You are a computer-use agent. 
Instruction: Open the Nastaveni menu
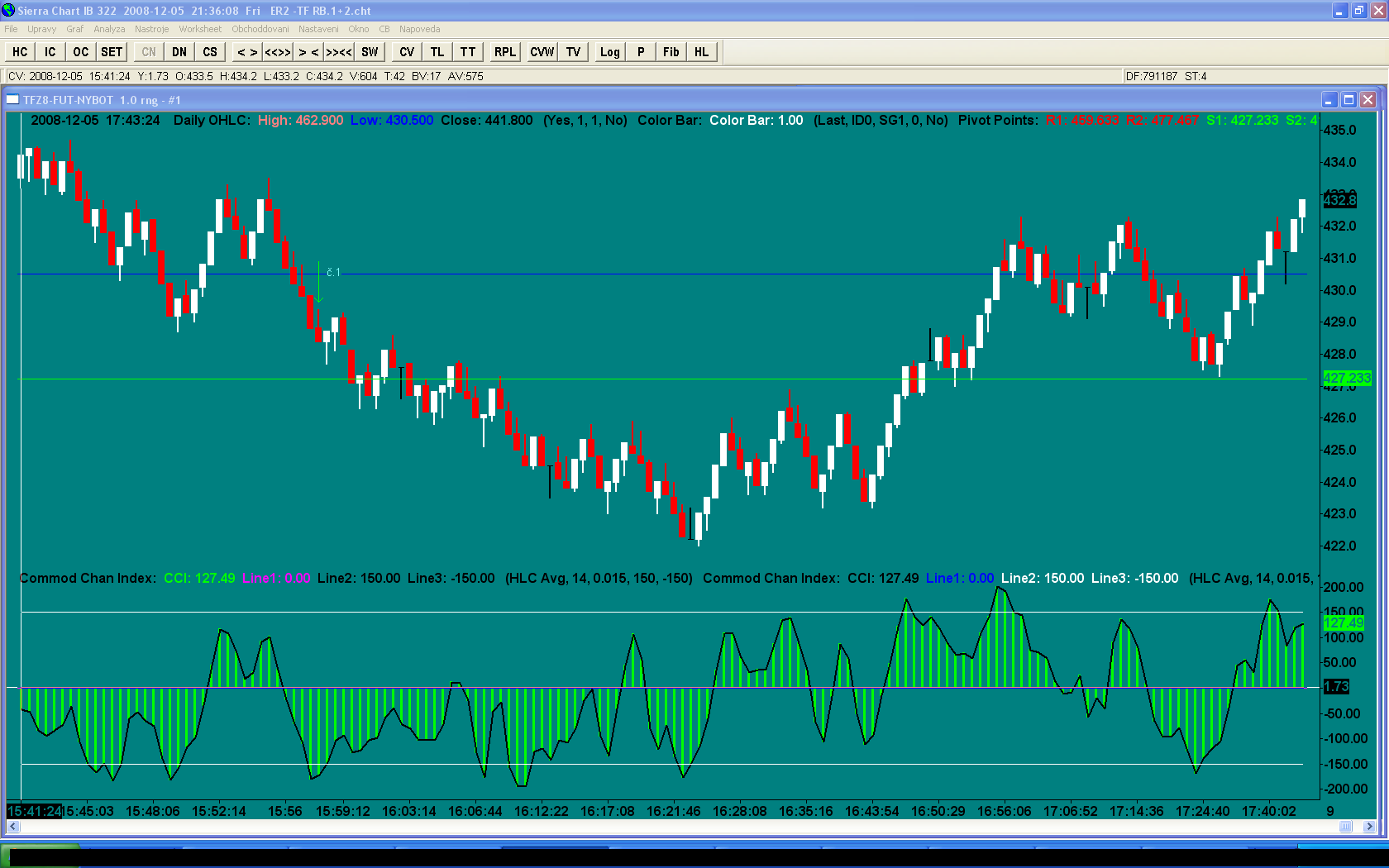318,29
